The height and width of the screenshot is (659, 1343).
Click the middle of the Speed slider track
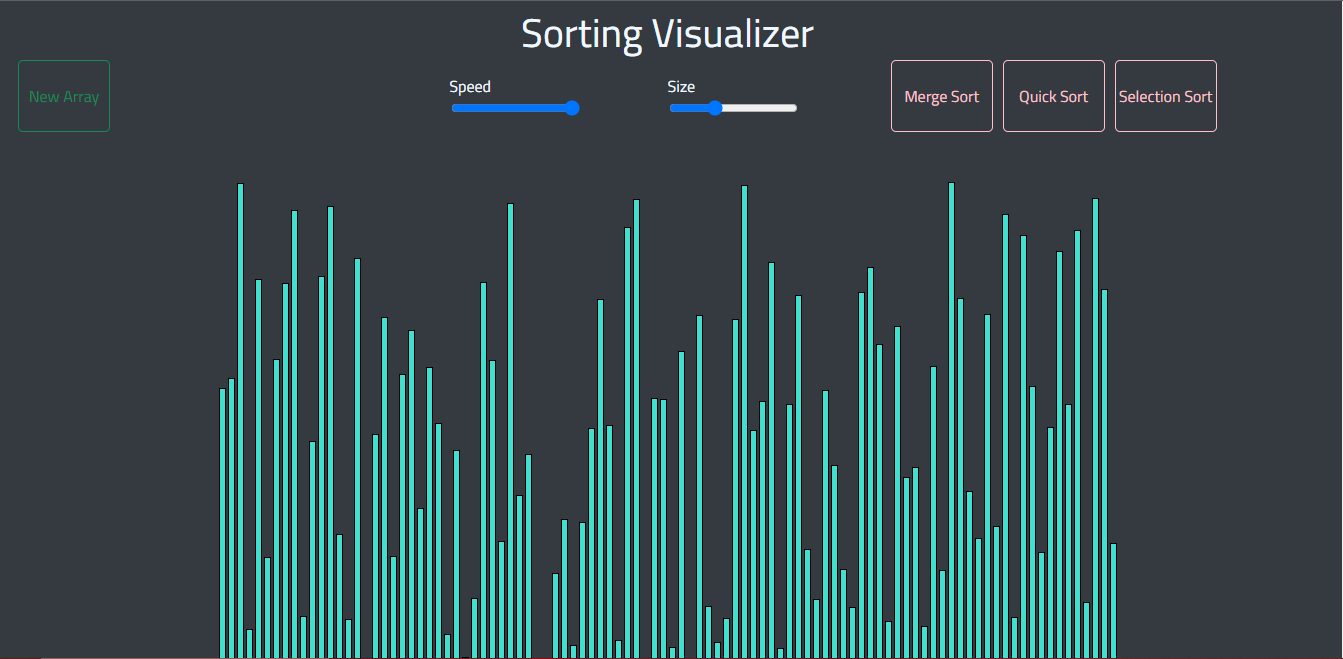tap(515, 107)
